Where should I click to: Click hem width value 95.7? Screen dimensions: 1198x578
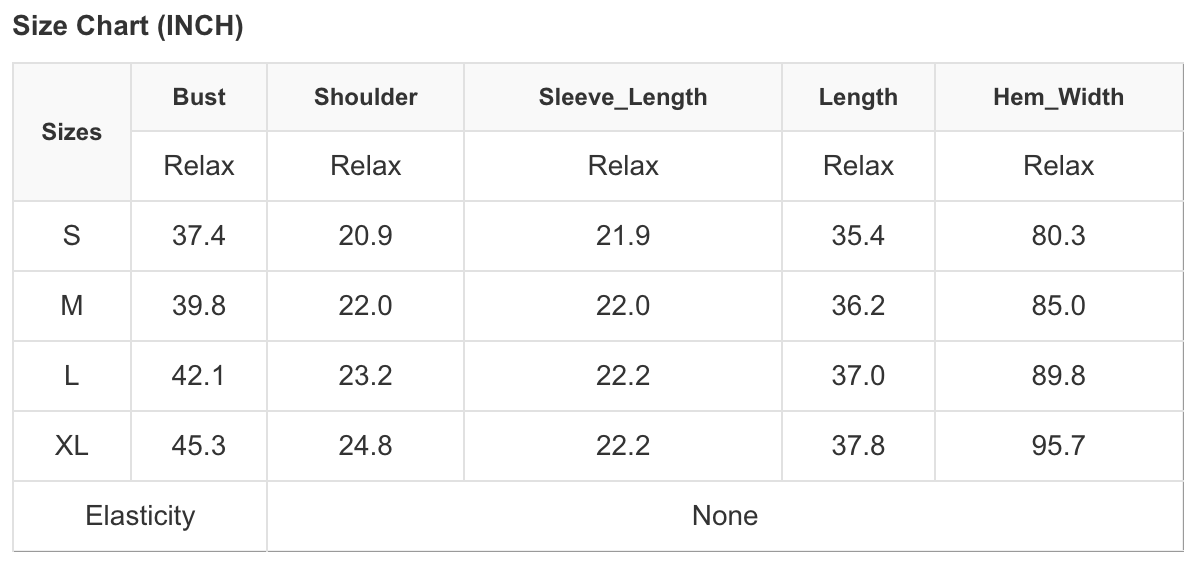point(1058,445)
